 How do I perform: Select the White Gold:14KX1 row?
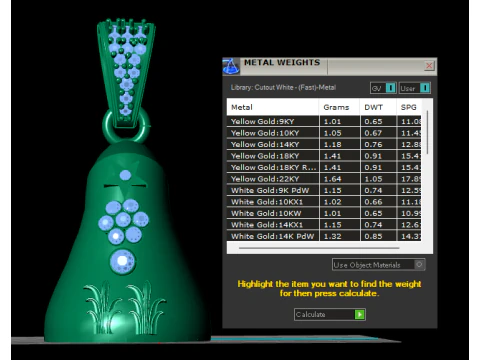pos(324,225)
